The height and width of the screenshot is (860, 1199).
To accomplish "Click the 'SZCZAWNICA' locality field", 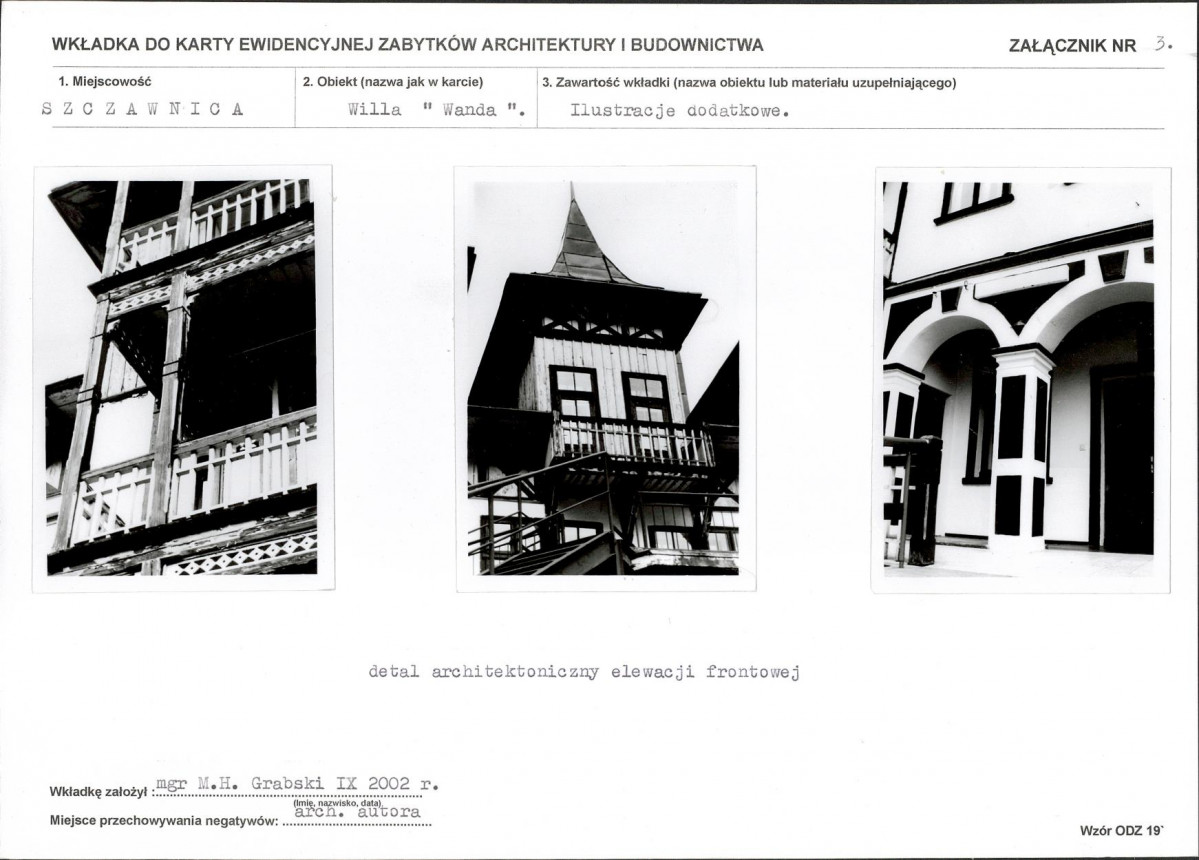I will click(143, 109).
